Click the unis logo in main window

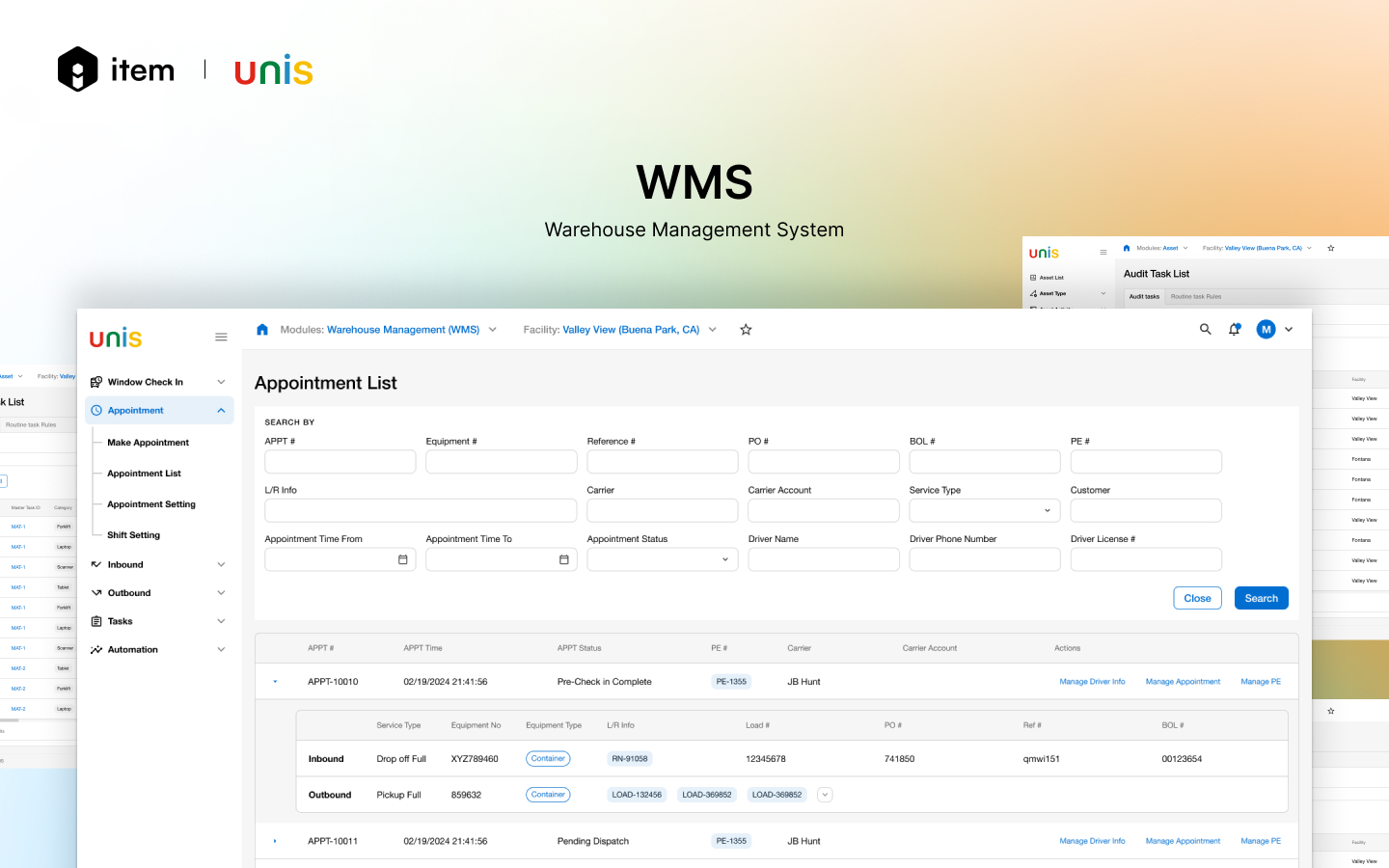point(116,338)
